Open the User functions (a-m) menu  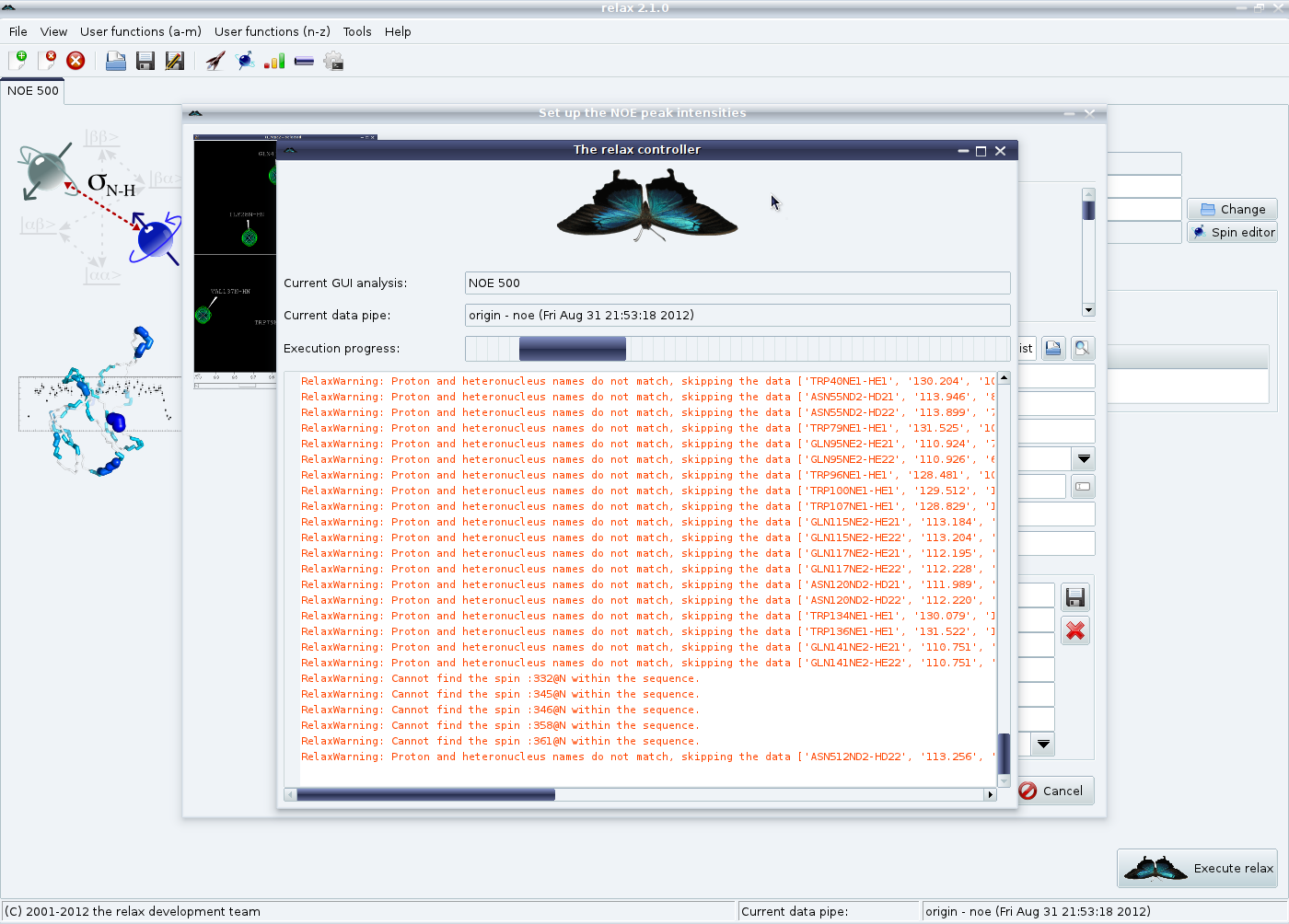click(x=140, y=31)
